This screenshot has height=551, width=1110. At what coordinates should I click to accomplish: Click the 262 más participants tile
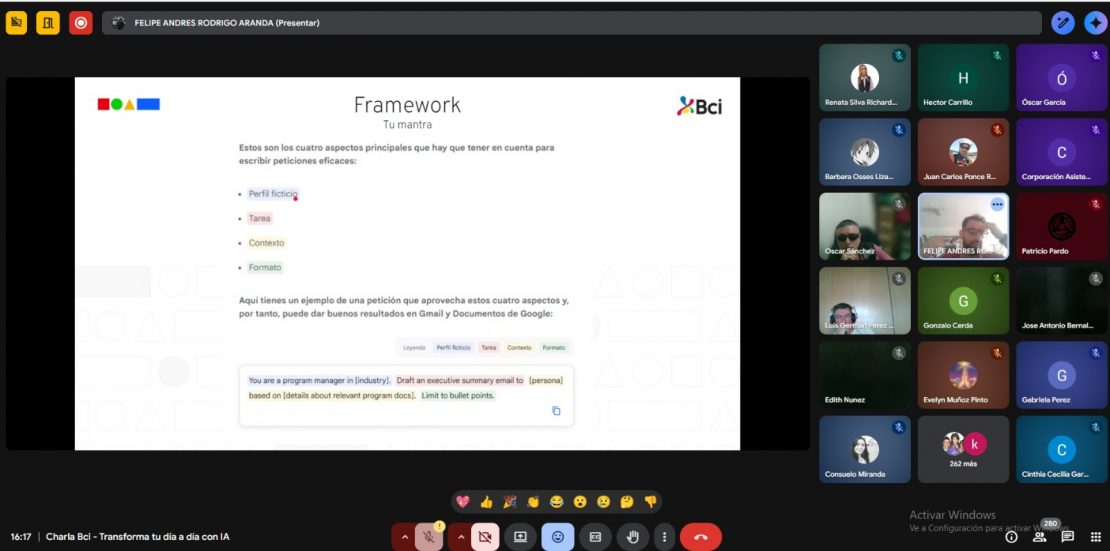[963, 449]
